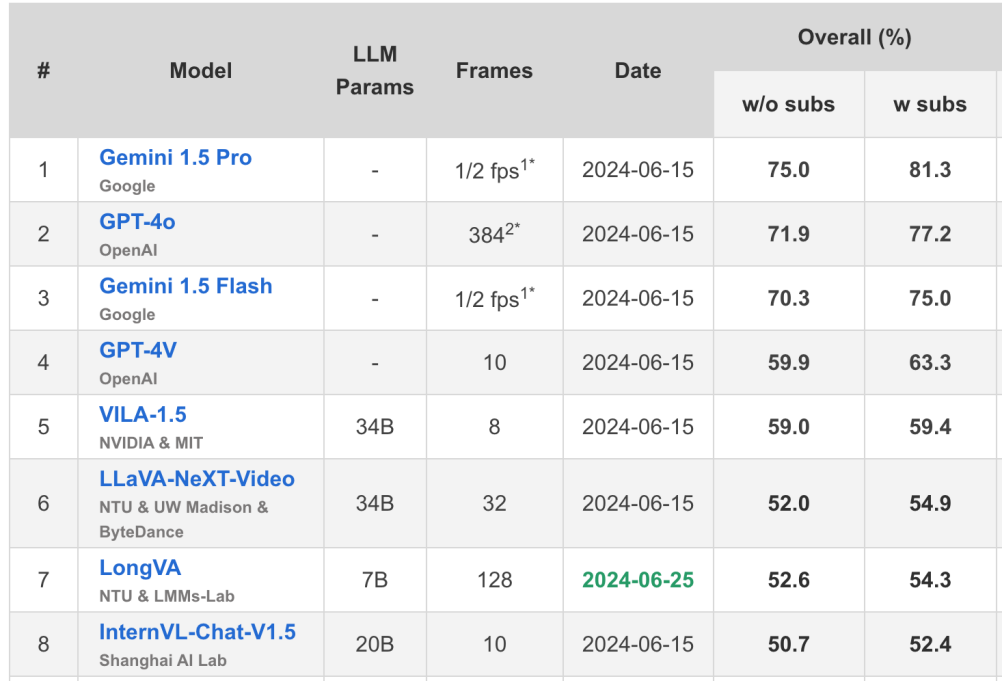This screenshot has width=1002, height=681.
Task: Click the Overall (%) header
Action: point(854,37)
